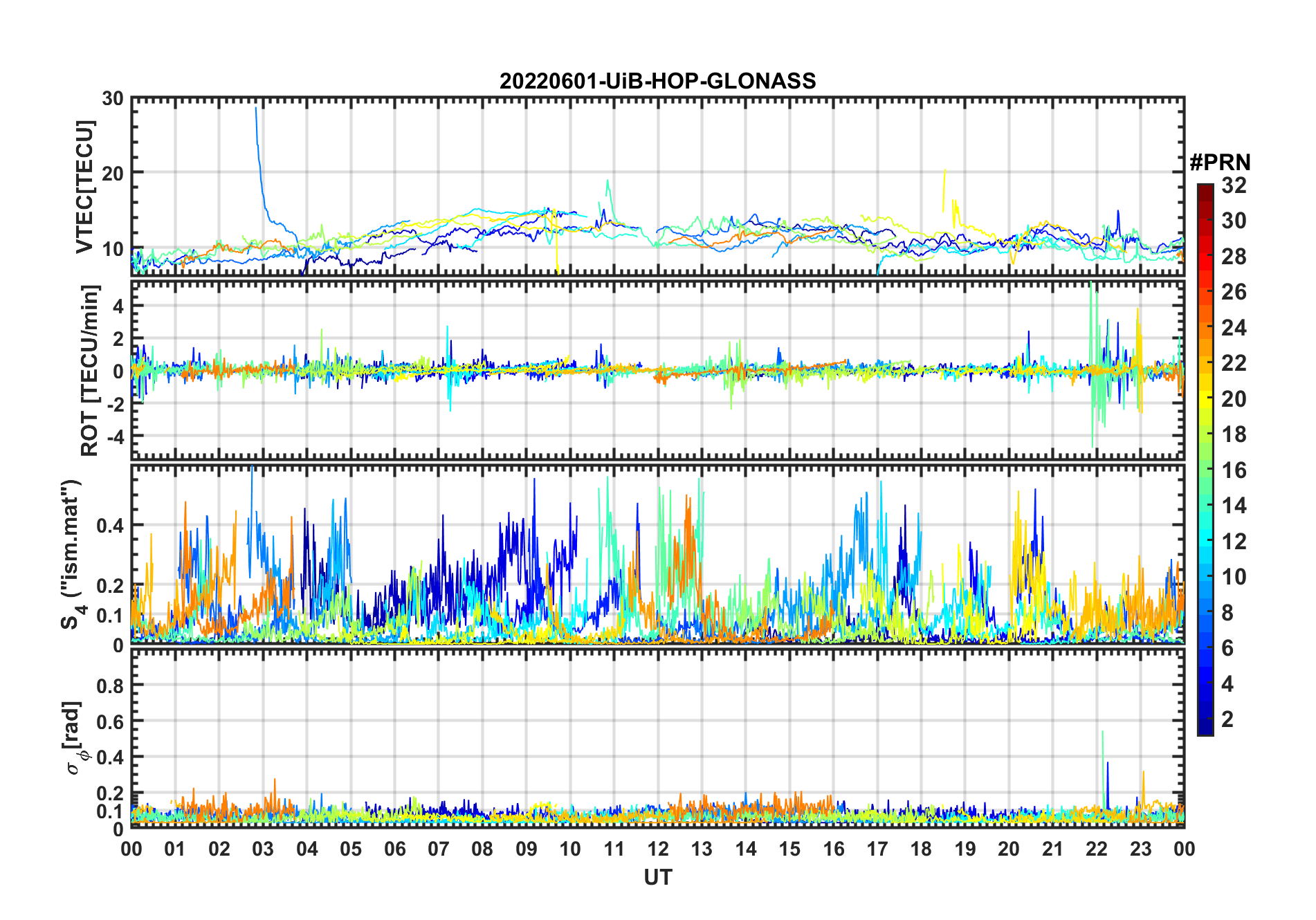Click the x-axis tick label 18

[921, 849]
